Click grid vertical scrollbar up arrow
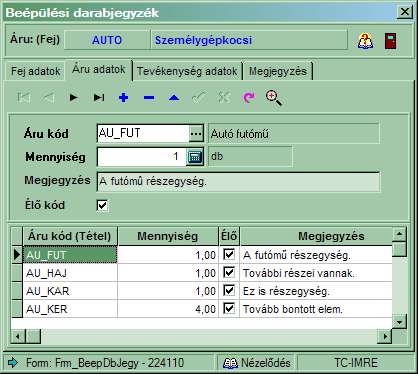The width and height of the screenshot is (418, 374). click(x=399, y=235)
